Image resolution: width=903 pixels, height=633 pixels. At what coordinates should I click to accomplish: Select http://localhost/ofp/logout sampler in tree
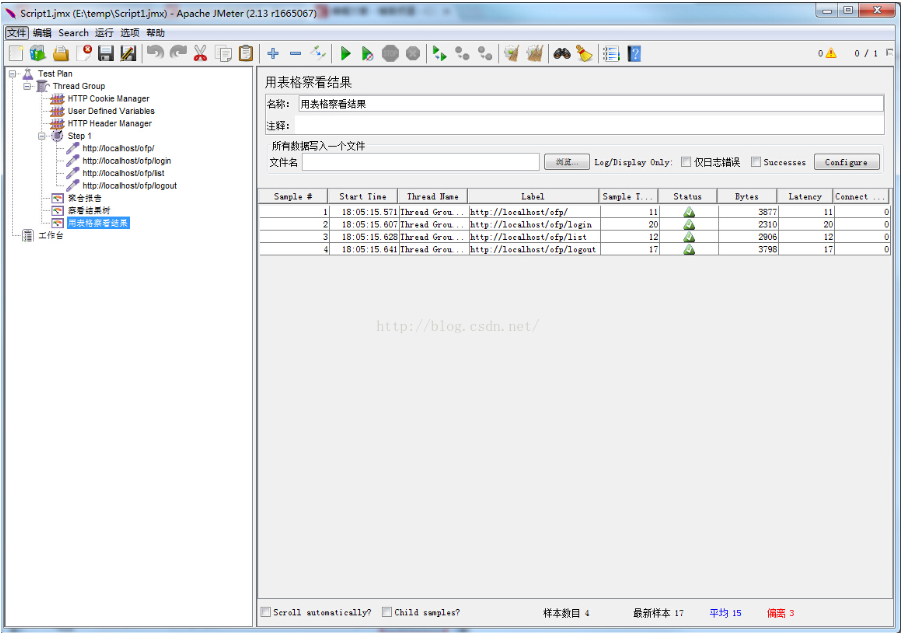[x=130, y=185]
